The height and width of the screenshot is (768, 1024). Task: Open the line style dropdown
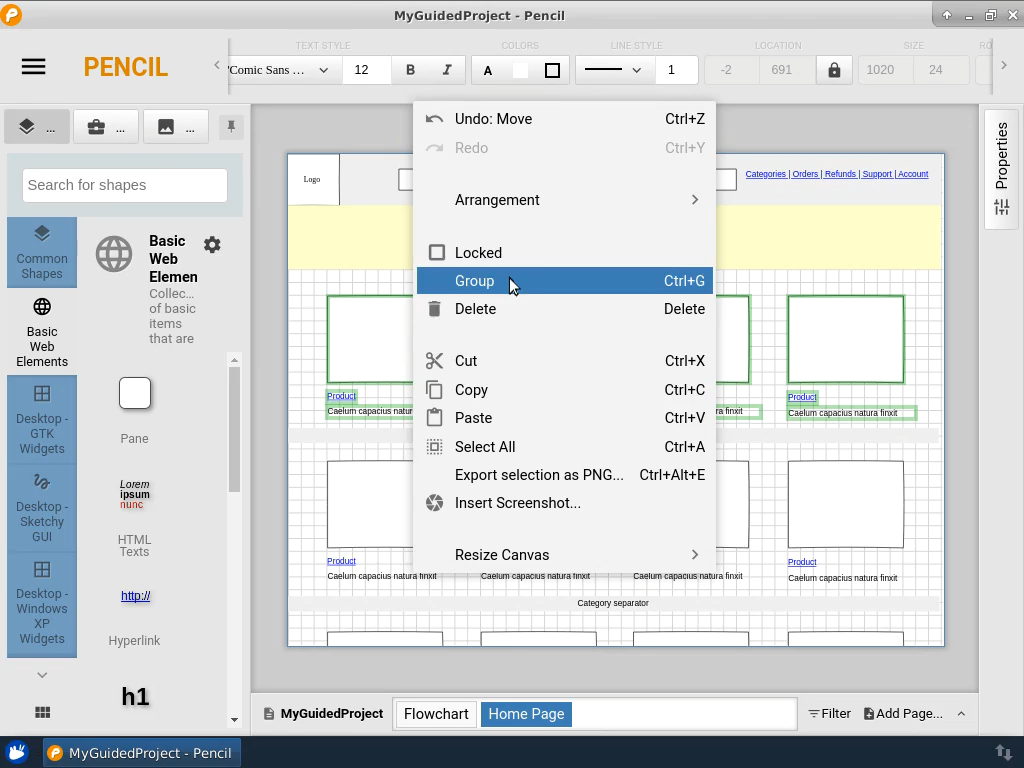[x=613, y=70]
